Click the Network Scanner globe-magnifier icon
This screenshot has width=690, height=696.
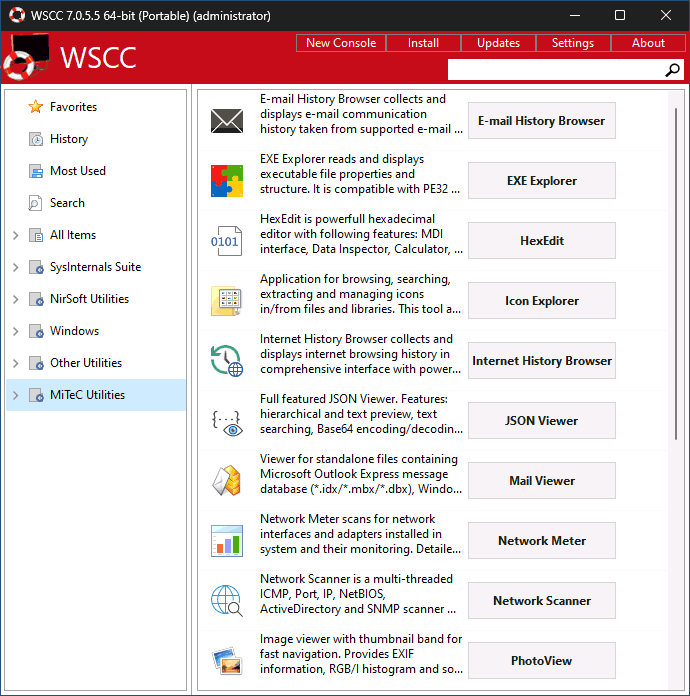pos(226,601)
